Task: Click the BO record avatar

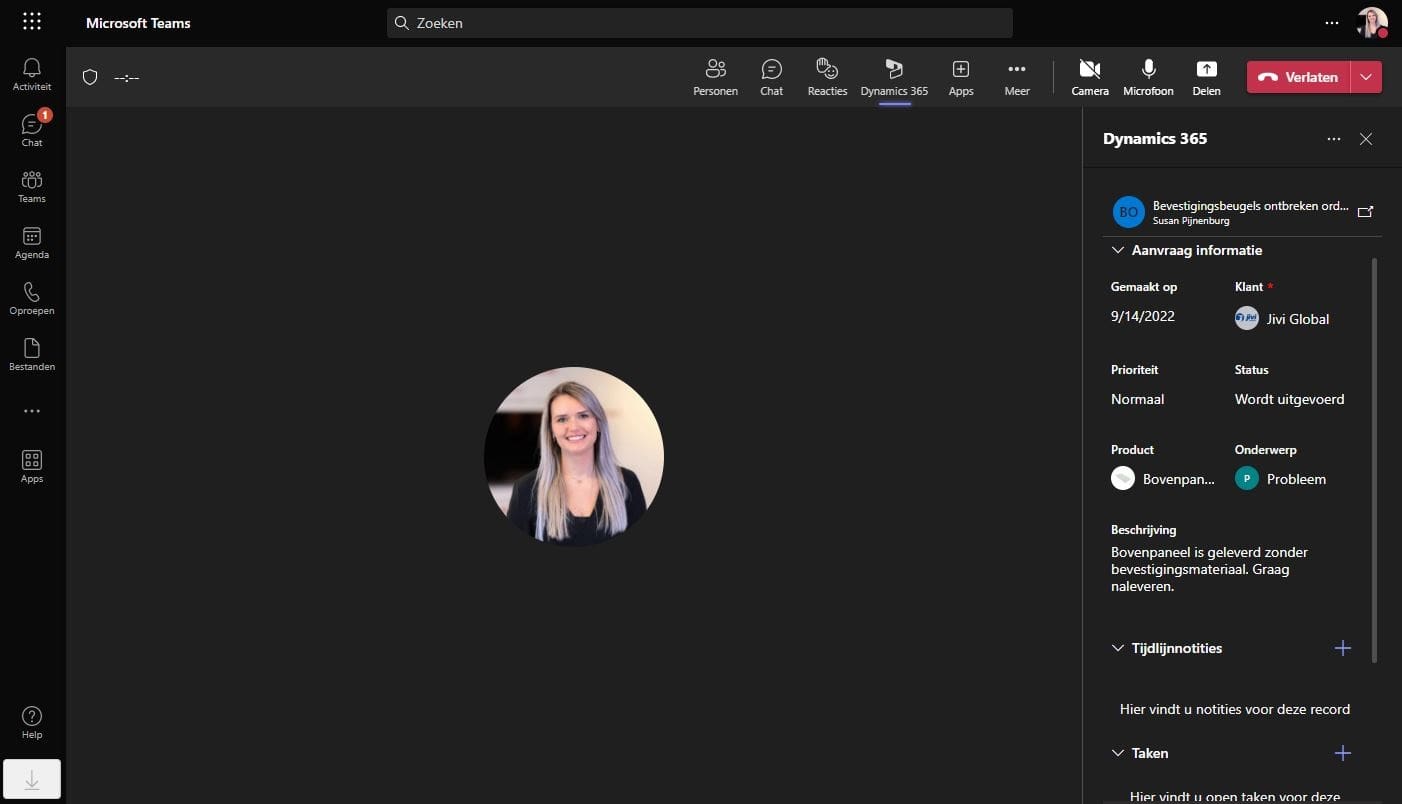Action: click(x=1129, y=212)
